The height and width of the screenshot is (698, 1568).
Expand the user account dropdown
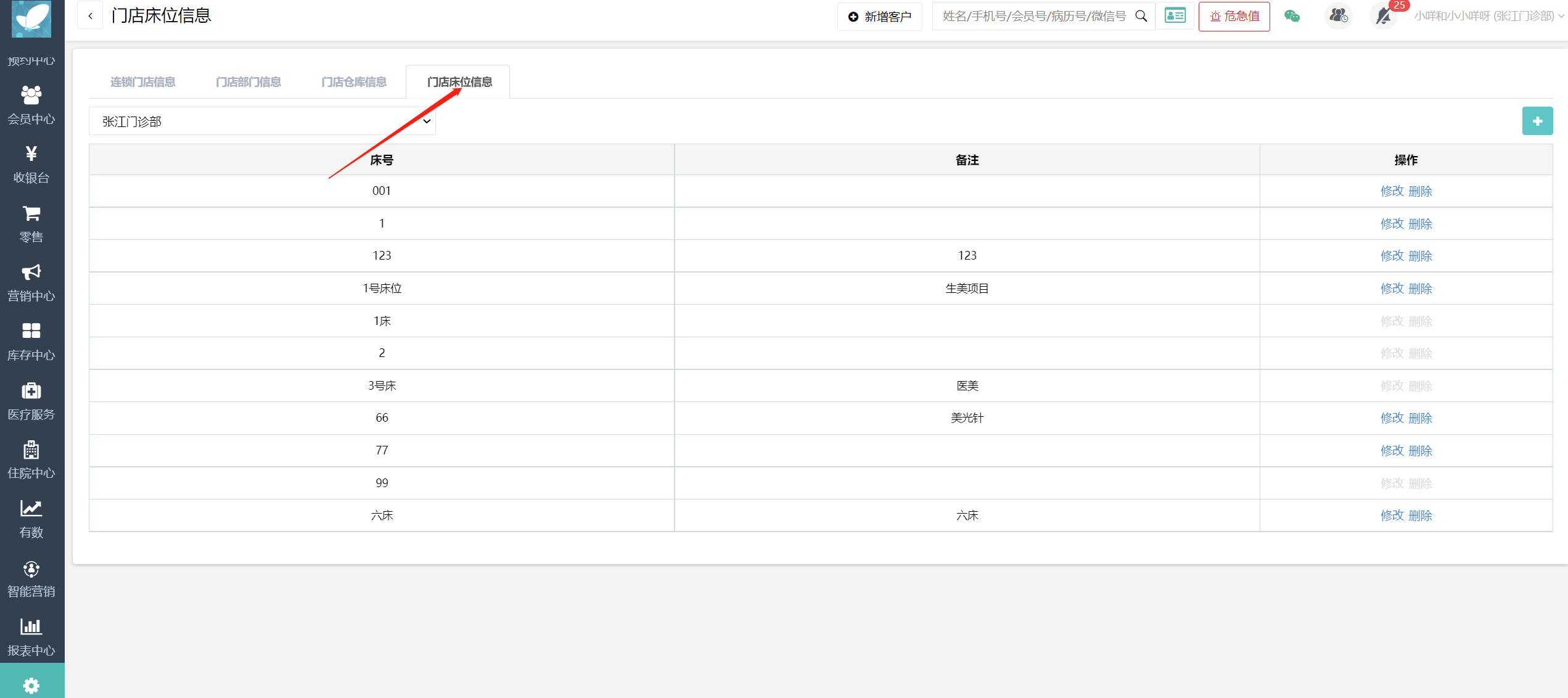point(1488,16)
